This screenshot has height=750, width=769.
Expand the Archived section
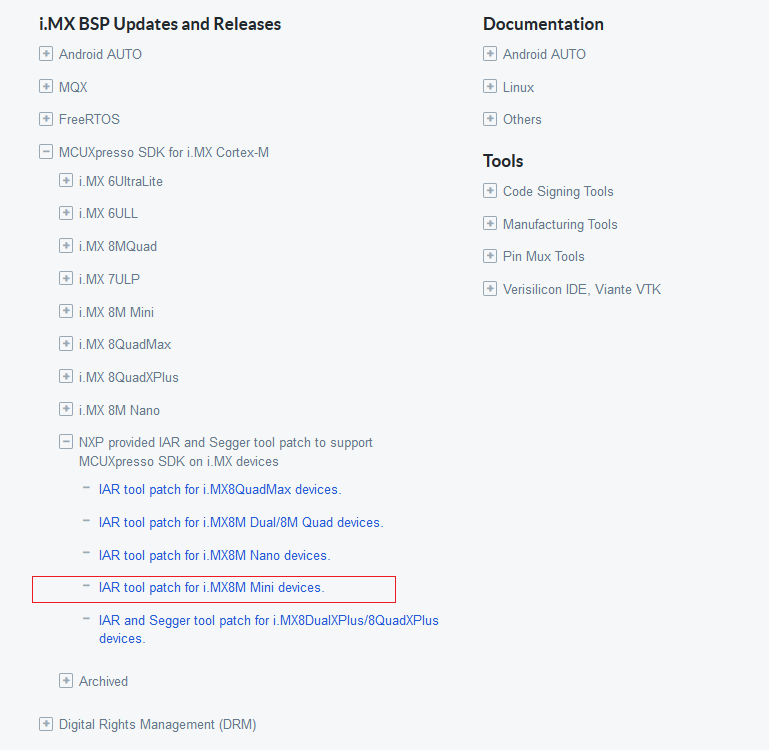click(x=66, y=681)
